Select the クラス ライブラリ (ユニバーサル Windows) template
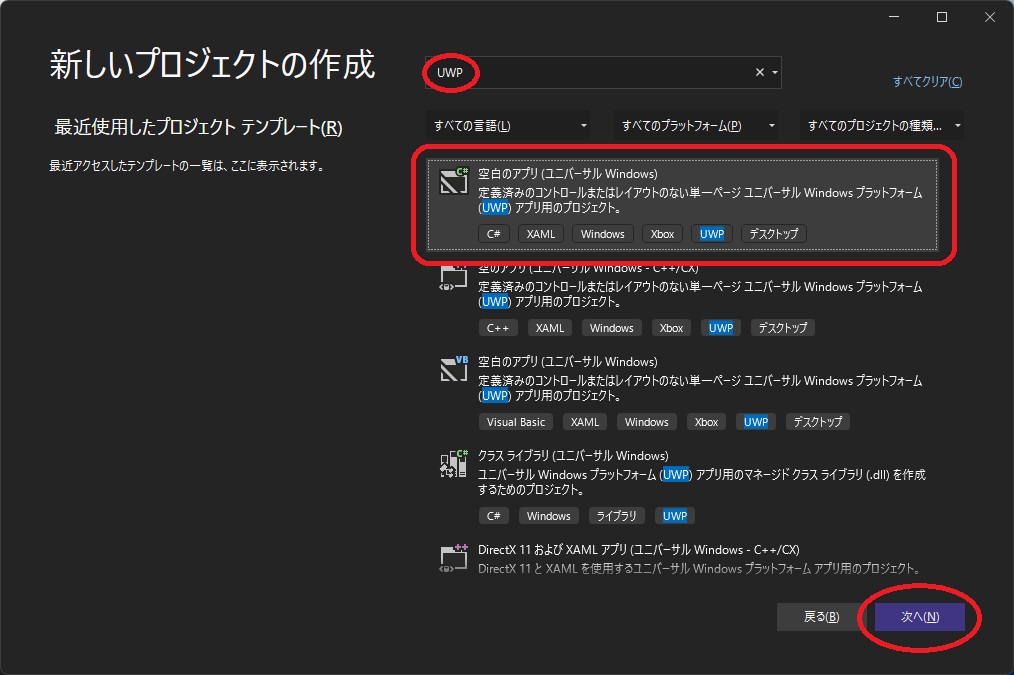The width and height of the screenshot is (1014, 675). [x=682, y=486]
